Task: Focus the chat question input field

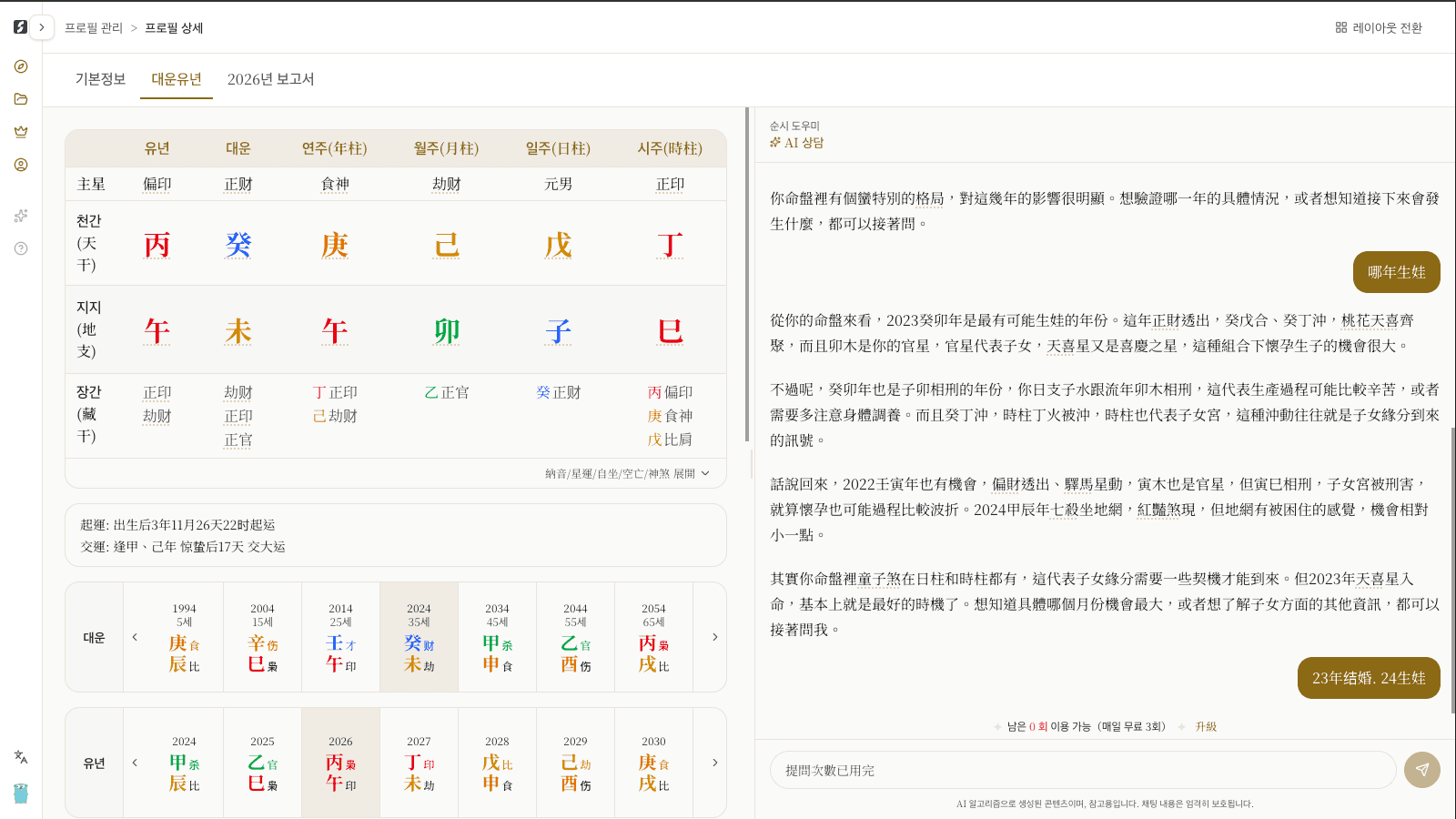Action: 1083,770
